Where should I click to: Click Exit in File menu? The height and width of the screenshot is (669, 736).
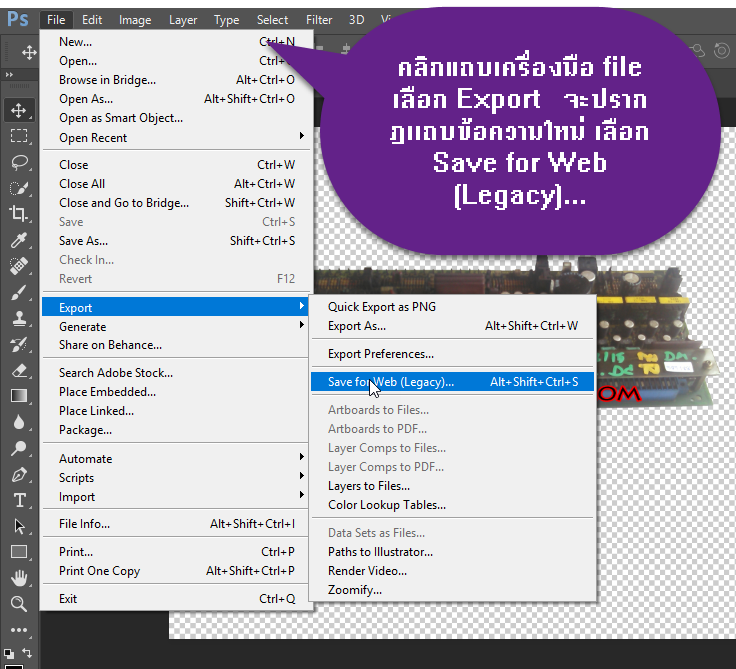[x=177, y=599]
